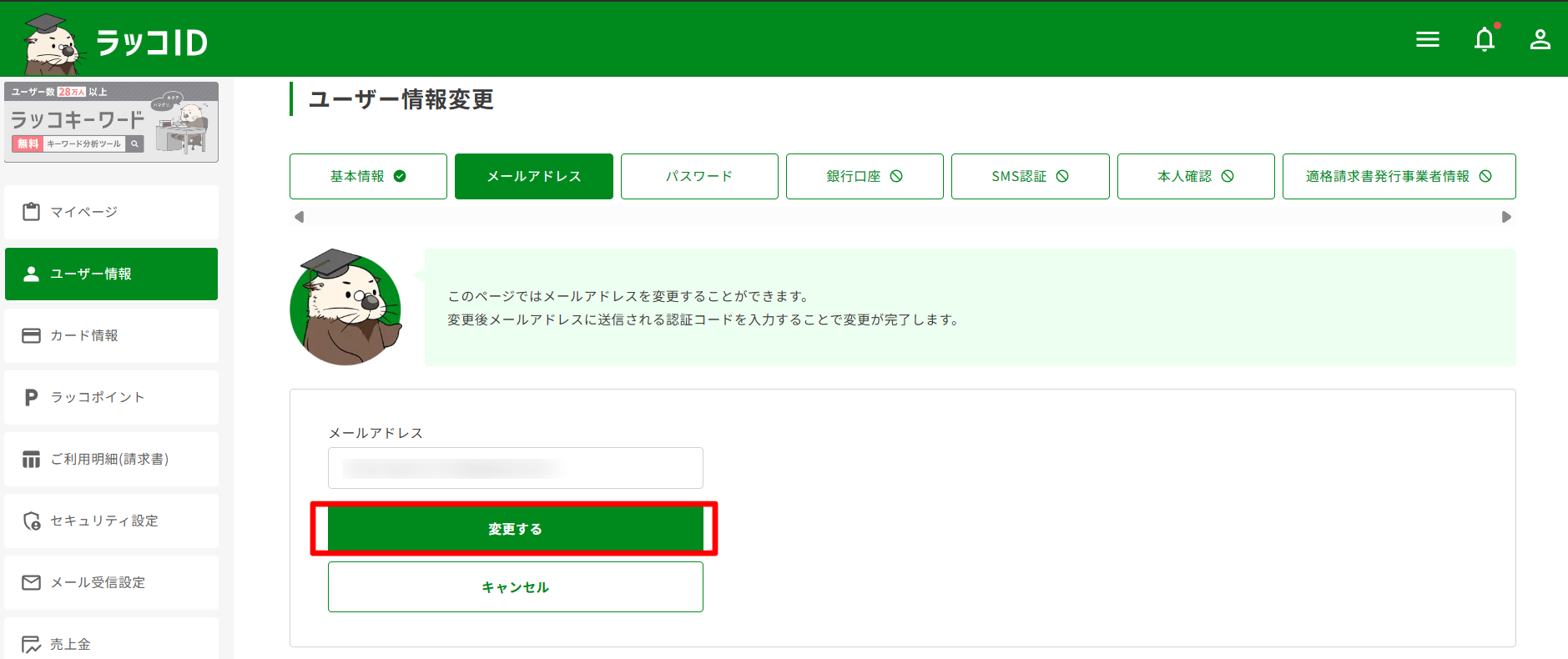The width and height of the screenshot is (1568, 659).
Task: Select カード情報 in the sidebar
Action: coord(111,335)
